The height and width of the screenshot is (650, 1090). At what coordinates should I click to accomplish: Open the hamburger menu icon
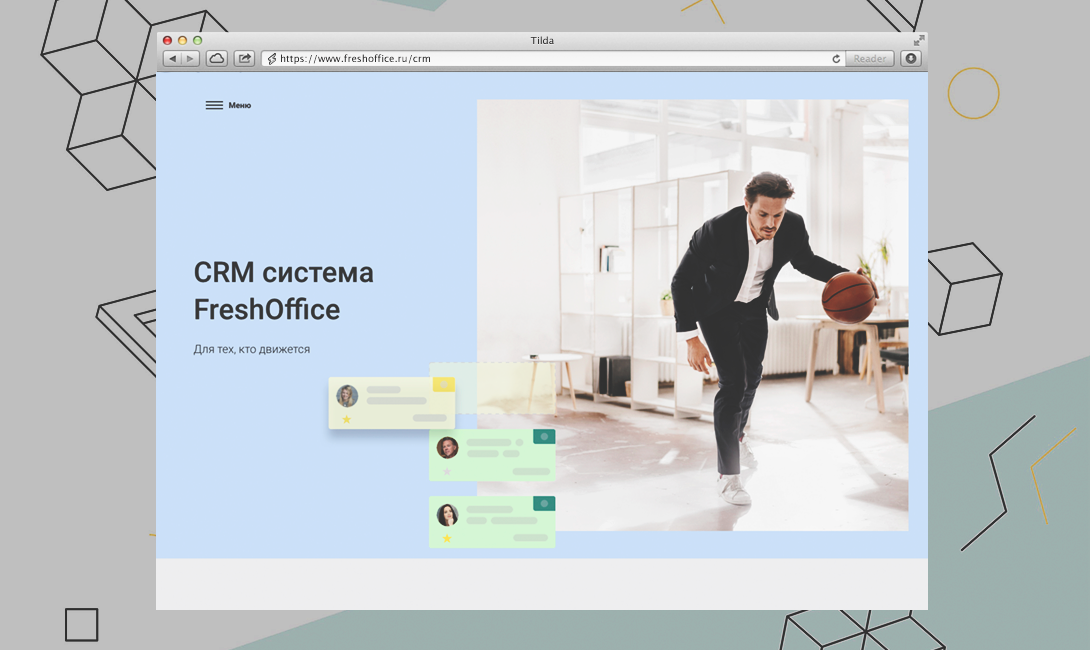coord(214,105)
